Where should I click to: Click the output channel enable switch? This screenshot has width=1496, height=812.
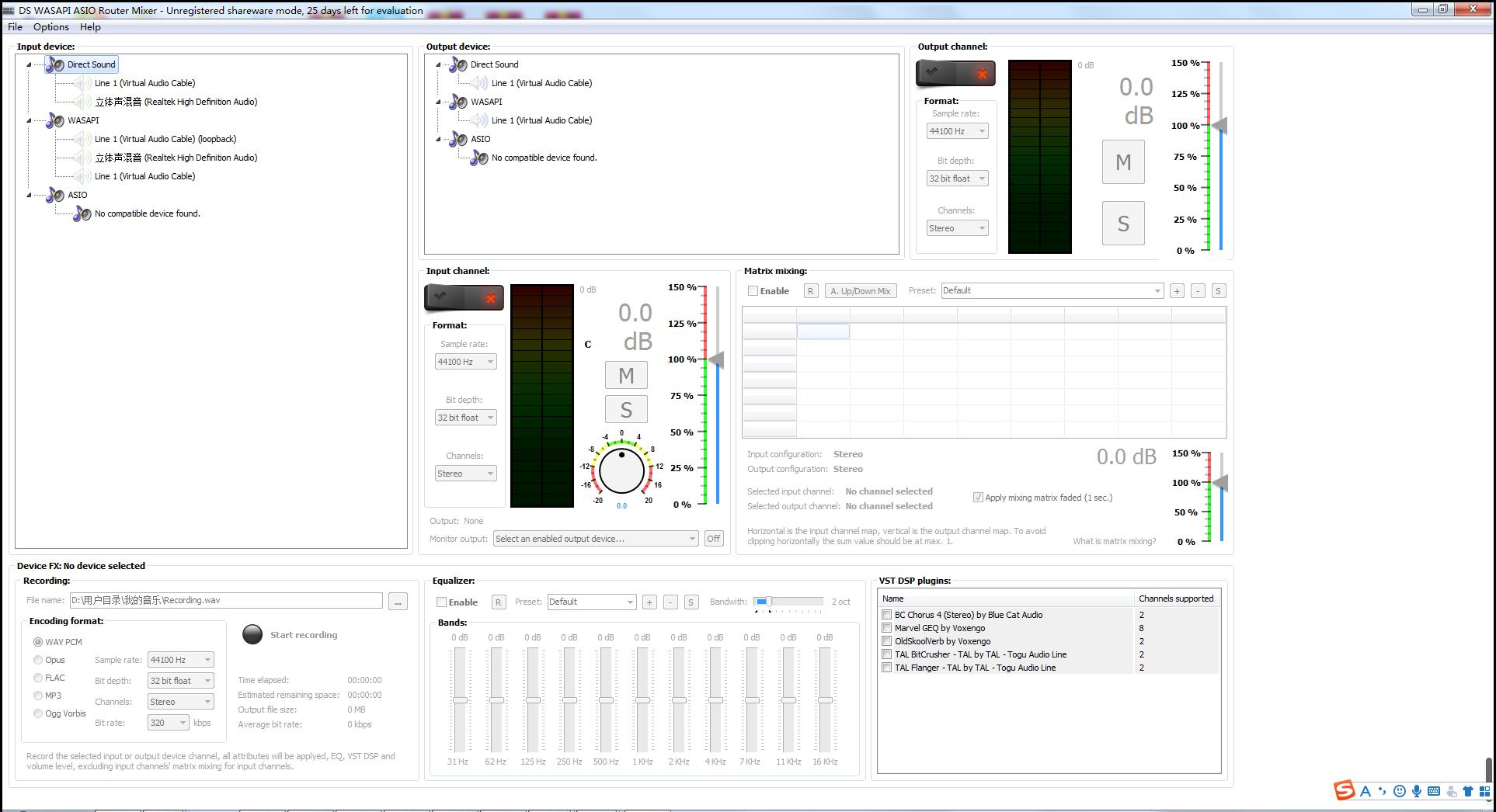(955, 74)
